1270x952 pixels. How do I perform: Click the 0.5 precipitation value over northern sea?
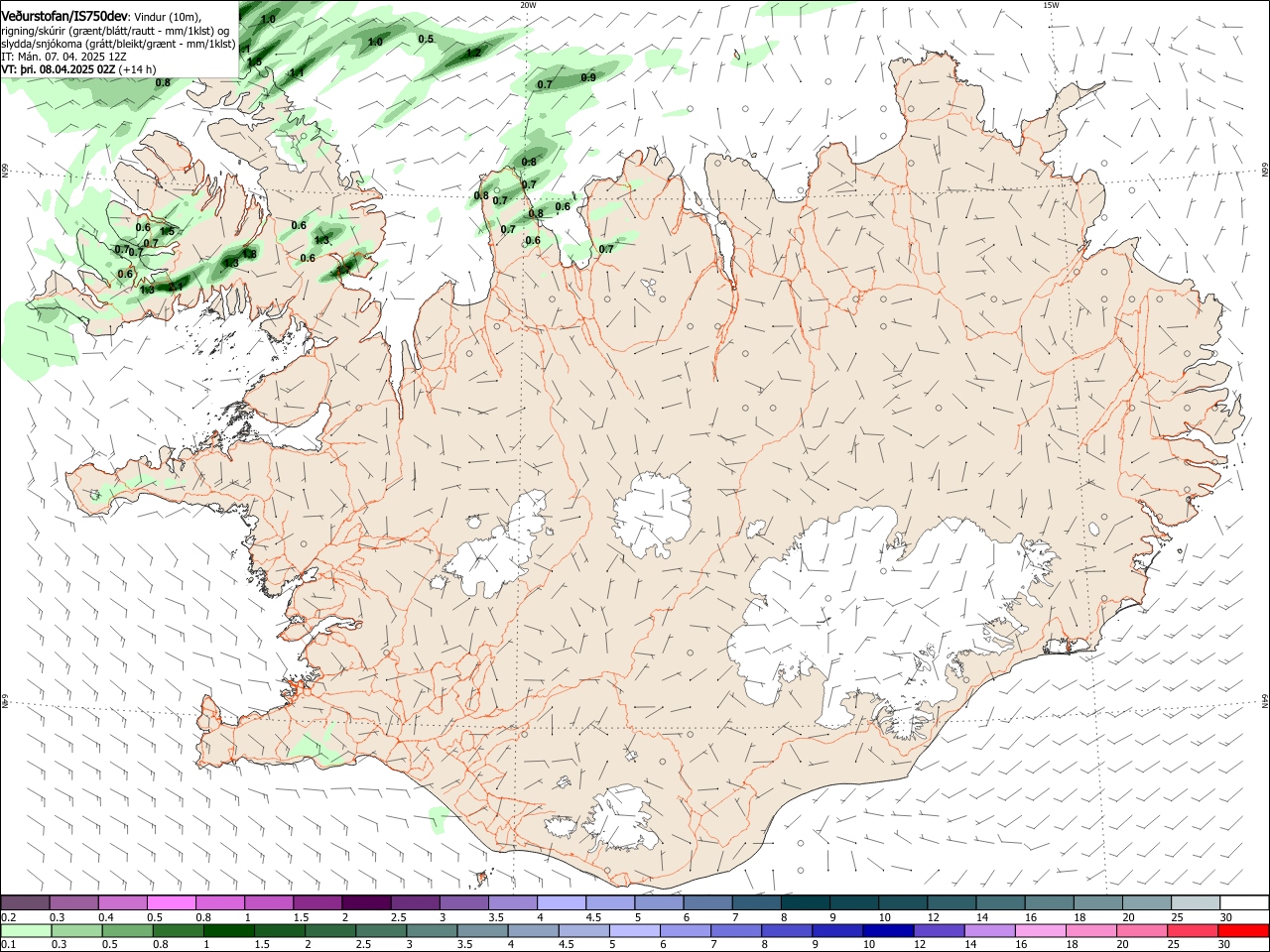tap(426, 40)
